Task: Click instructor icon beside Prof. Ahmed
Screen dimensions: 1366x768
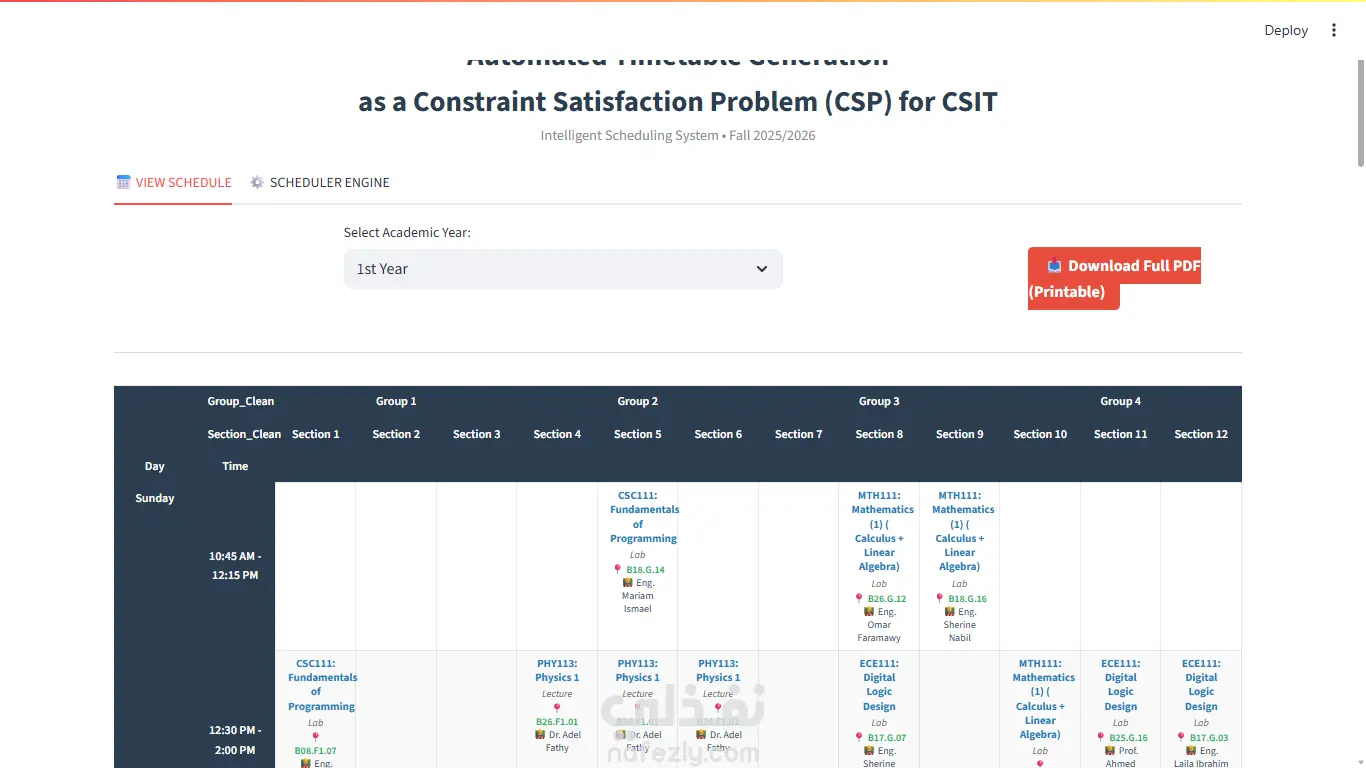Action: click(x=1110, y=750)
